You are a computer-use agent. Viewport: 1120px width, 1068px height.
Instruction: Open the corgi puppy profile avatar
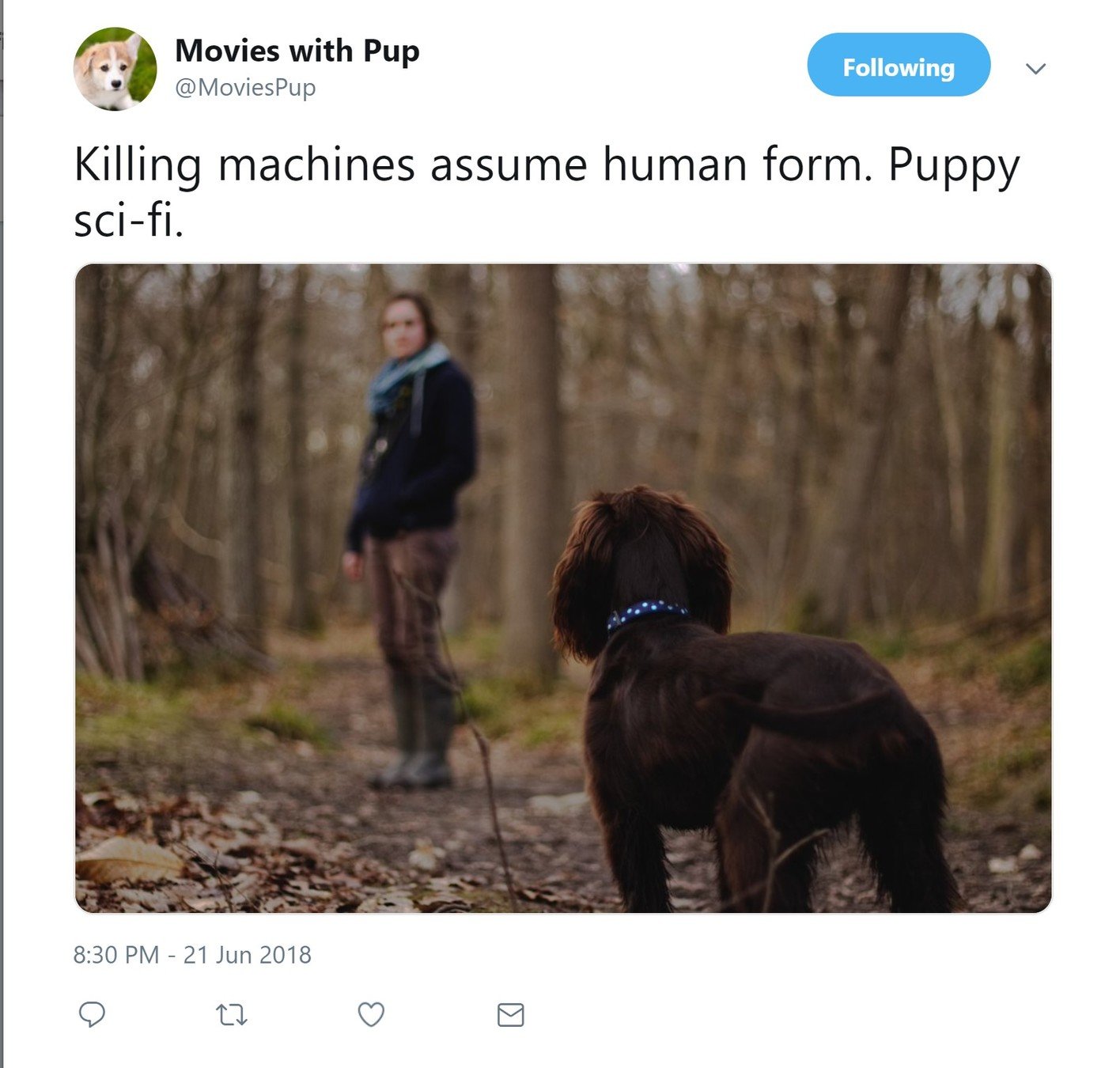coord(115,69)
